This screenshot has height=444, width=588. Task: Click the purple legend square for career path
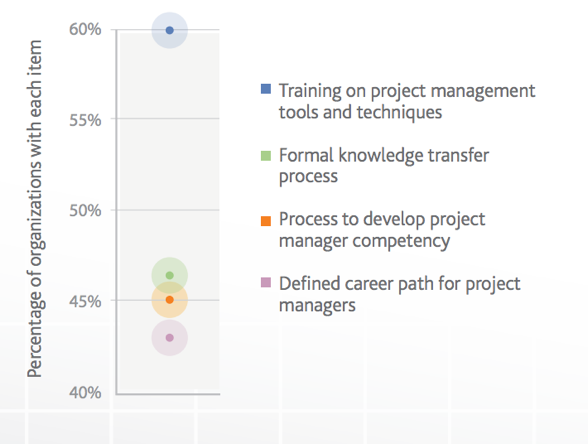pos(266,282)
